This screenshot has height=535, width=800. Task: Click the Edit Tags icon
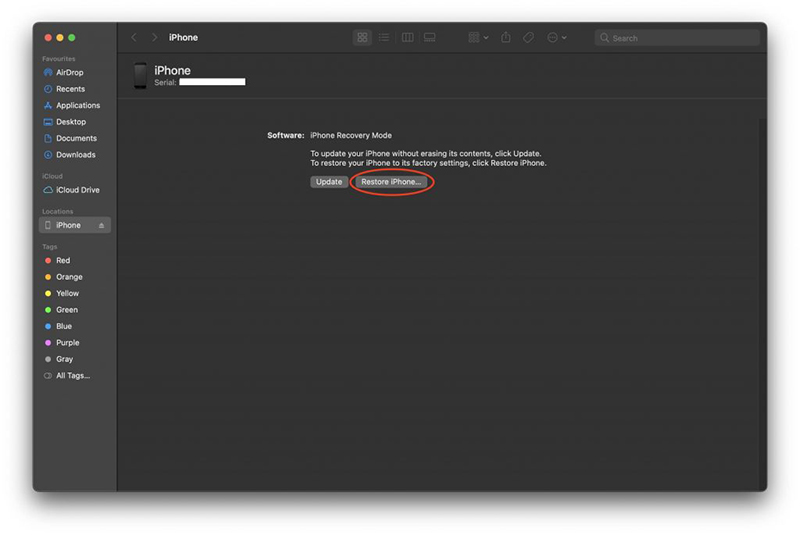click(x=528, y=38)
